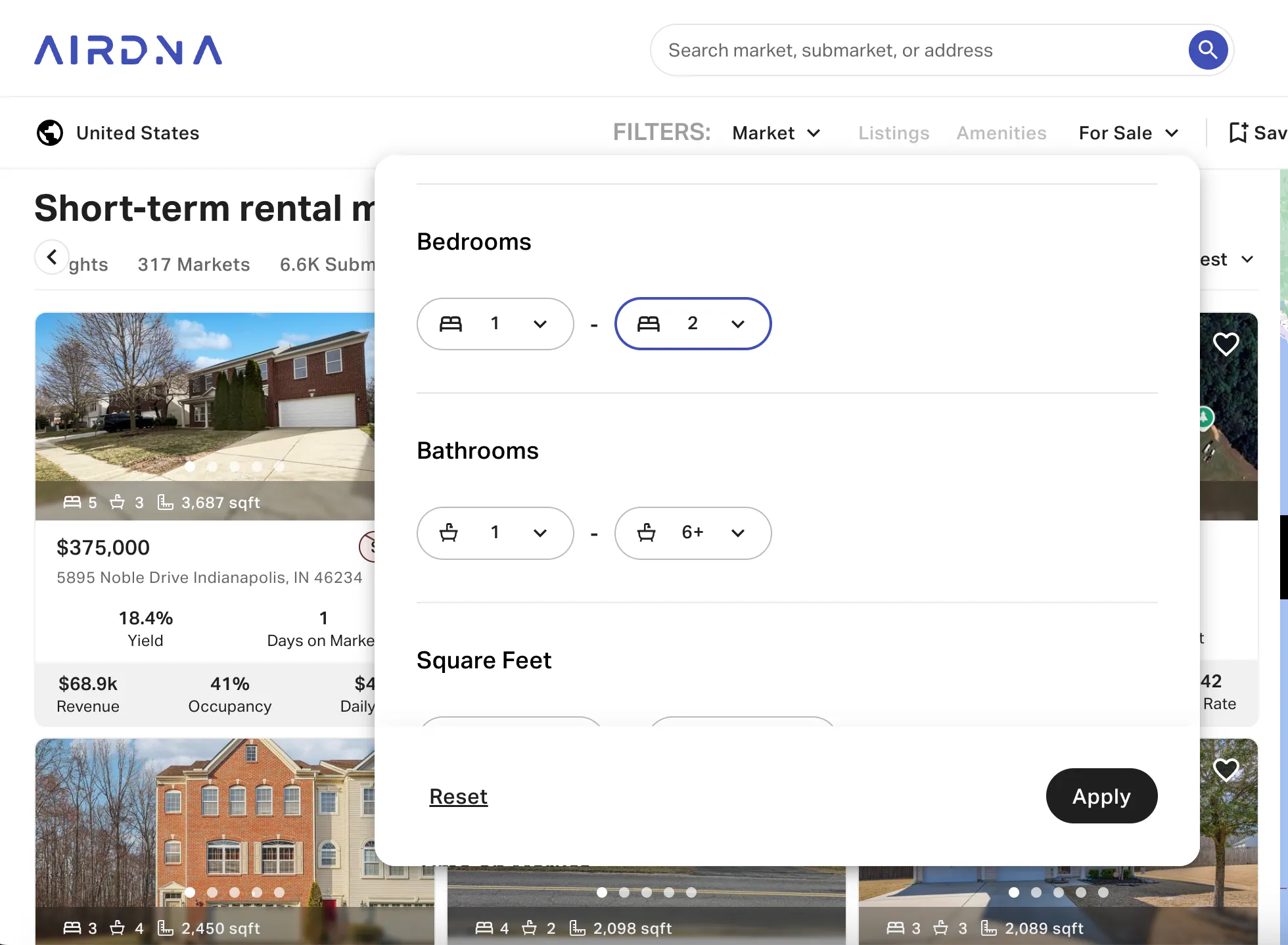
Task: Click the United States location label
Action: click(138, 133)
